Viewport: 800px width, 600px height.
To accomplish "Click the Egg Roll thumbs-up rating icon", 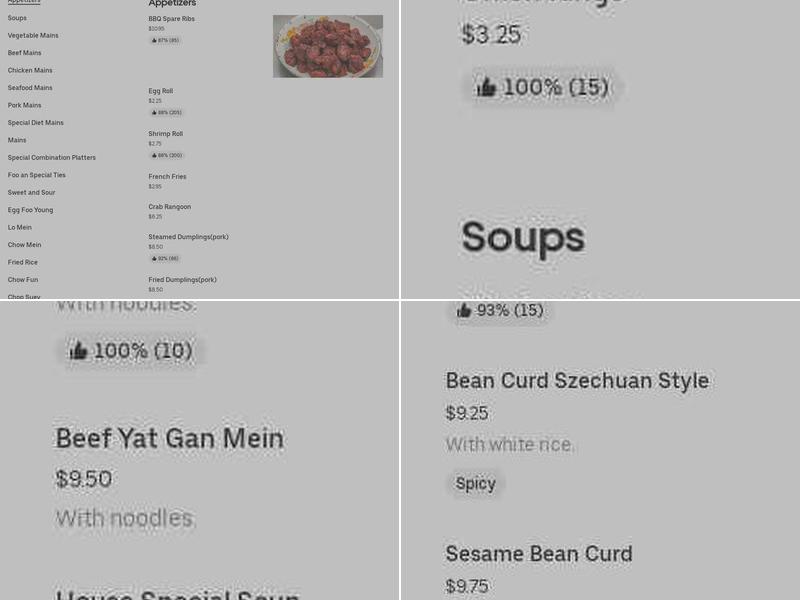I will (154, 112).
